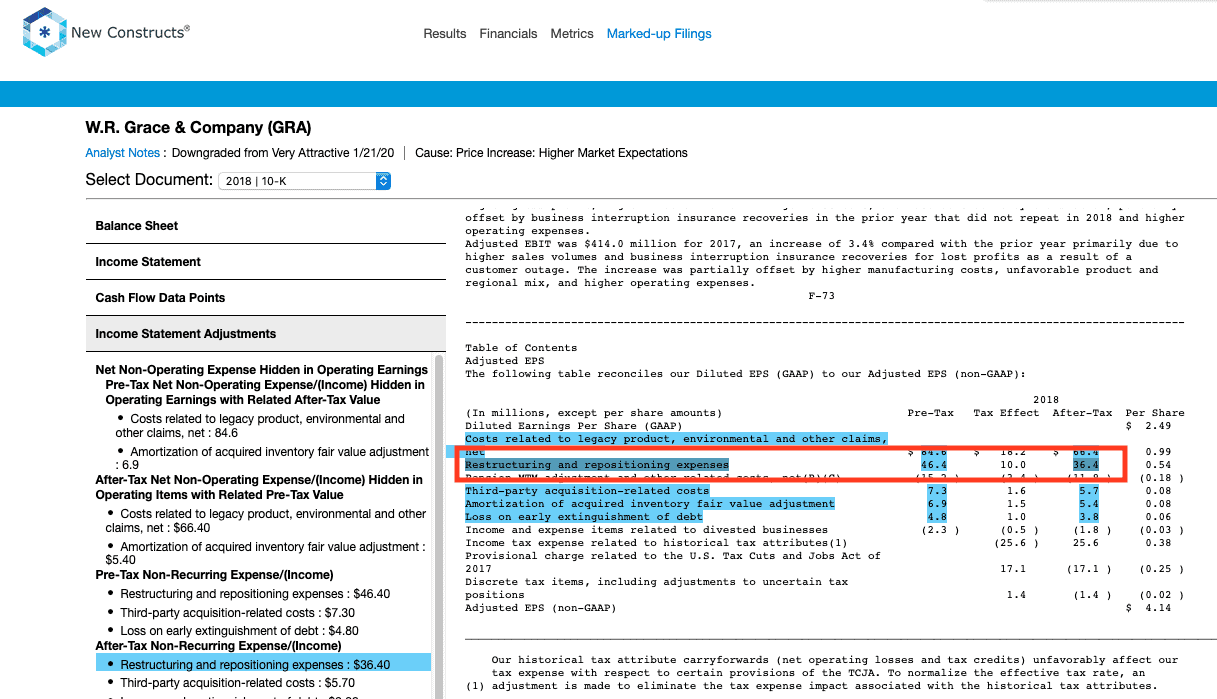Image resolution: width=1217 pixels, height=699 pixels.
Task: Select the Third-party acquisition-related costs $7.30 item
Action: (x=238, y=613)
